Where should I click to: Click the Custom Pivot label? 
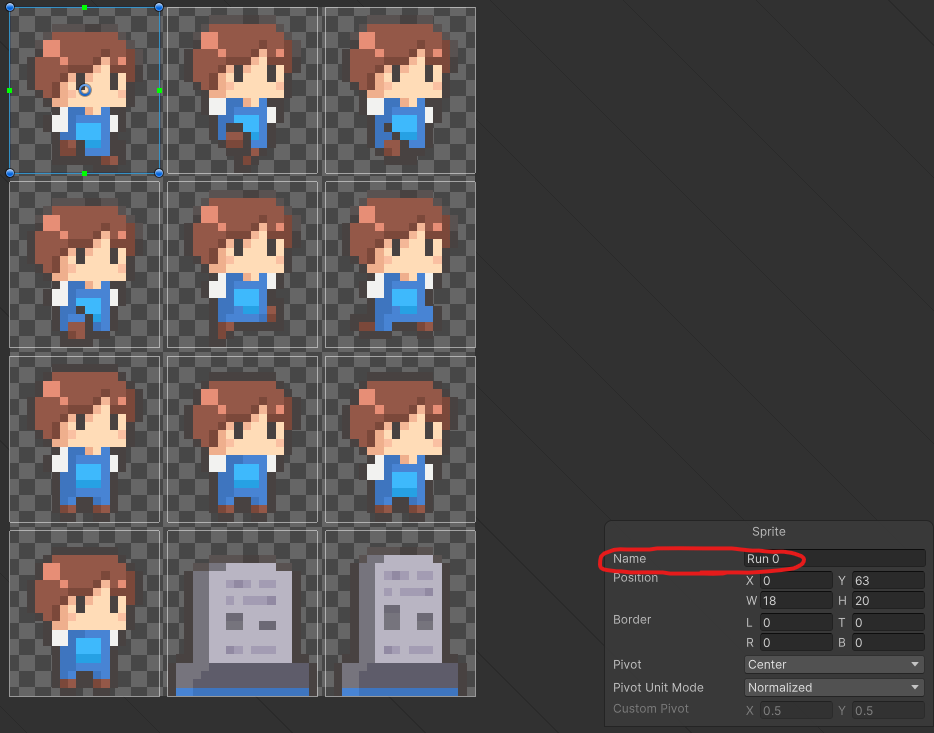(x=650, y=709)
